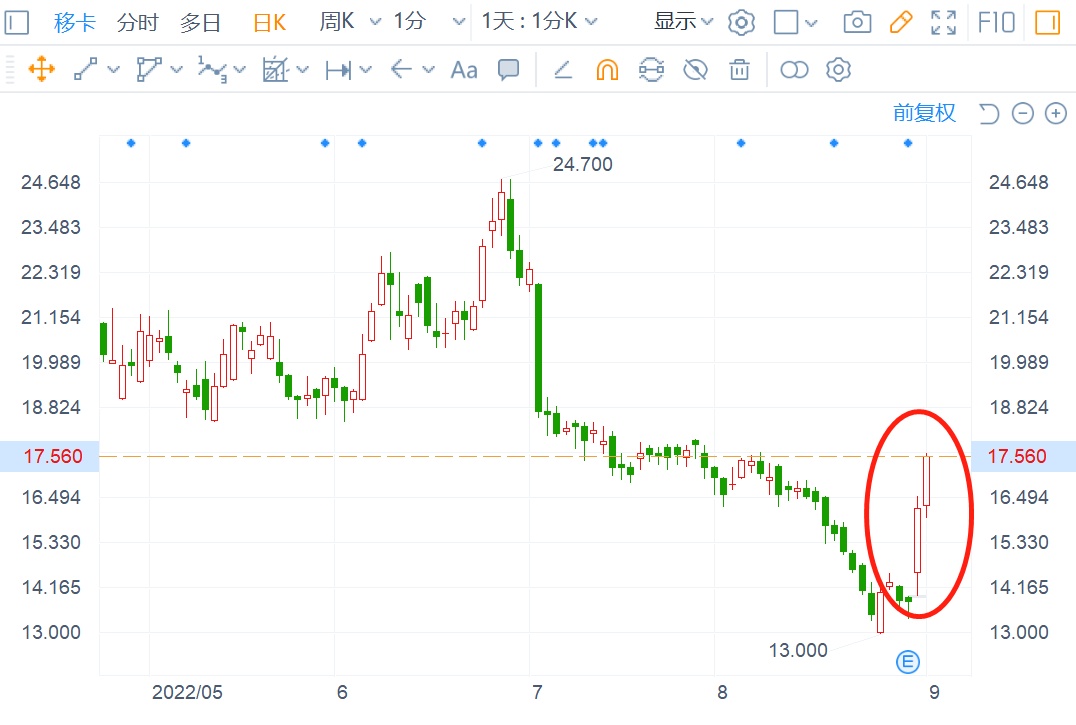Viewport: 1076px width, 725px height.
Task: Expand the line tool options arrow
Action: (114, 70)
